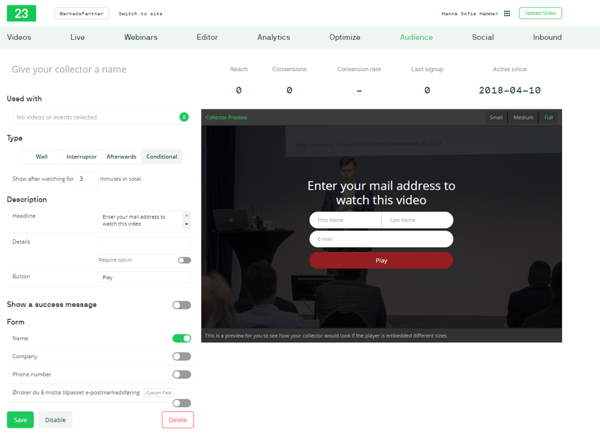Click the Switch to site link
The width and height of the screenshot is (600, 435).
tap(140, 14)
